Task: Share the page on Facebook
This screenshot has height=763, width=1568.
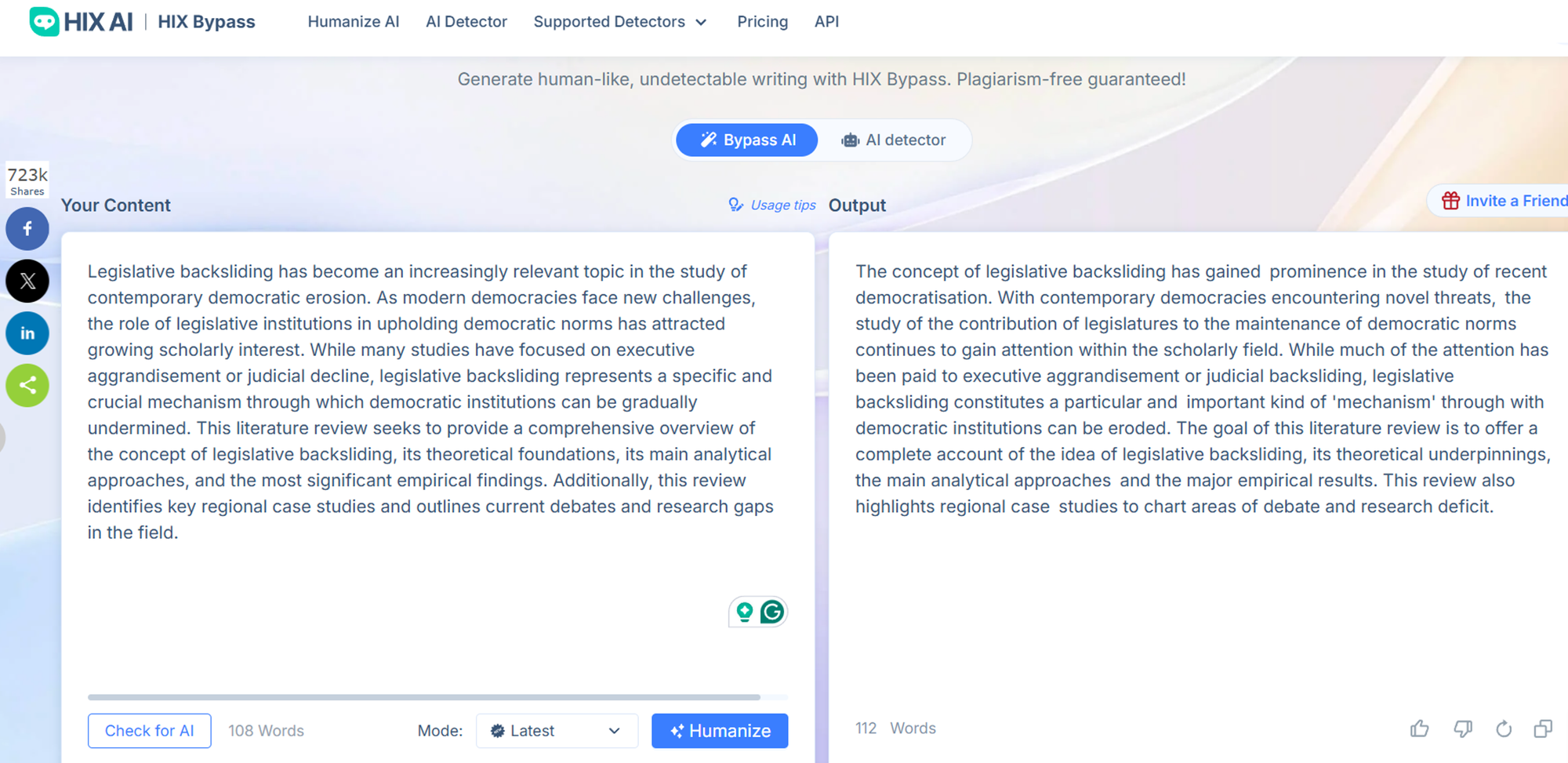Action: 27,229
